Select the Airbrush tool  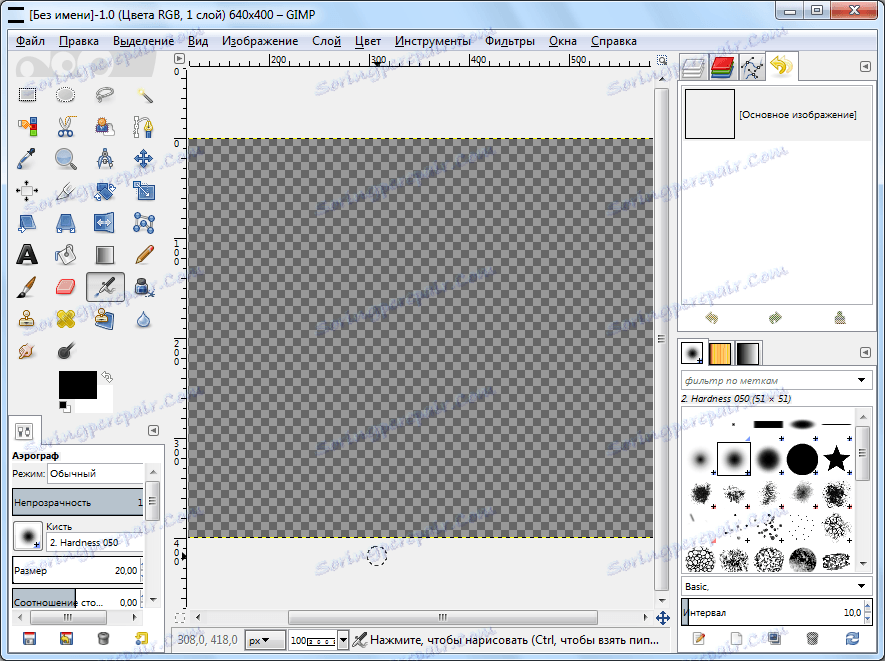(x=105, y=287)
